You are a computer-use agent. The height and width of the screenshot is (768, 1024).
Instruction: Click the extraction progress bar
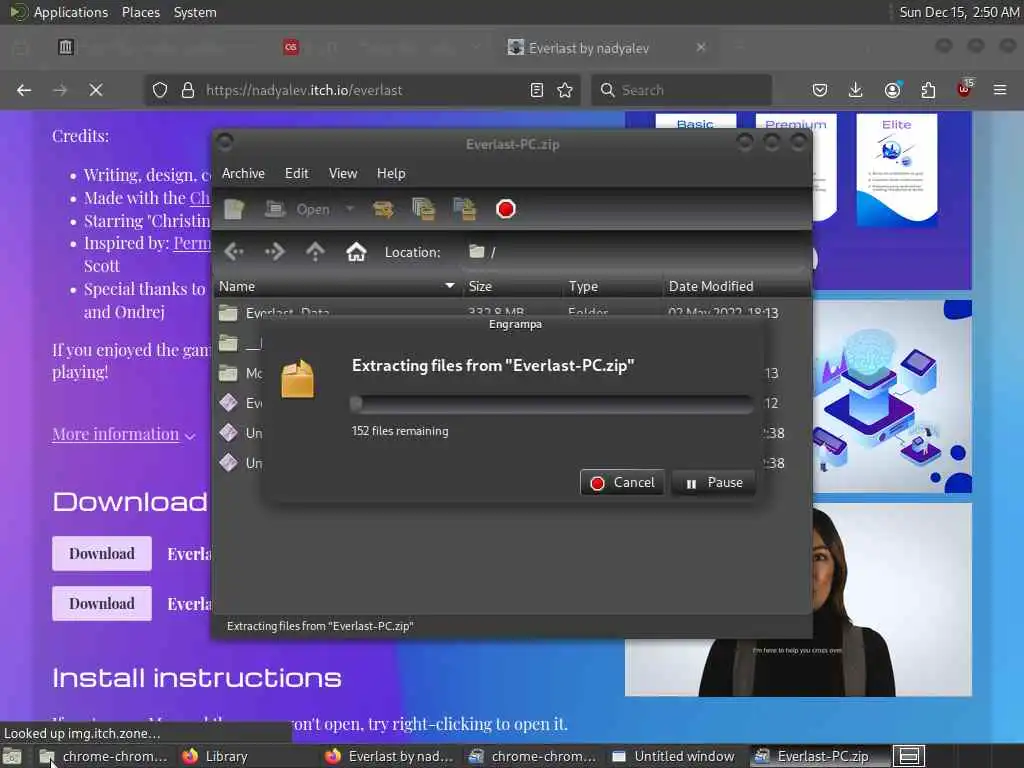click(551, 404)
